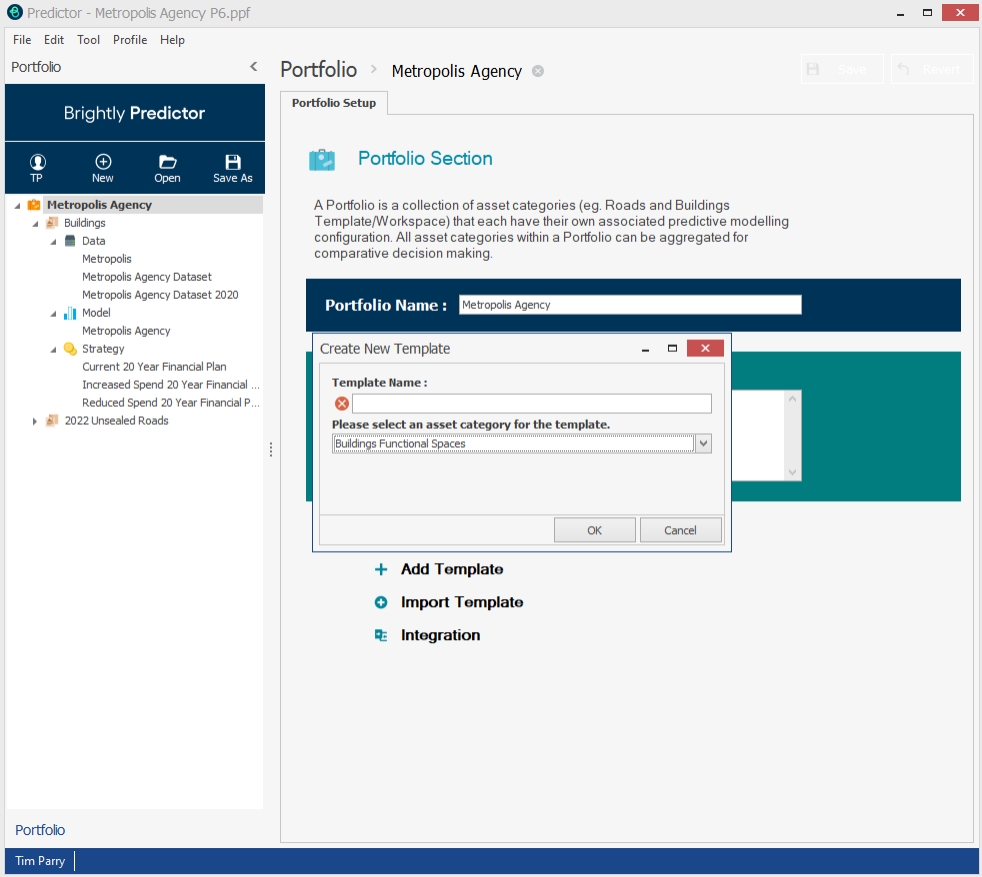982x877 pixels.
Task: Open the Profile menu
Action: click(130, 40)
